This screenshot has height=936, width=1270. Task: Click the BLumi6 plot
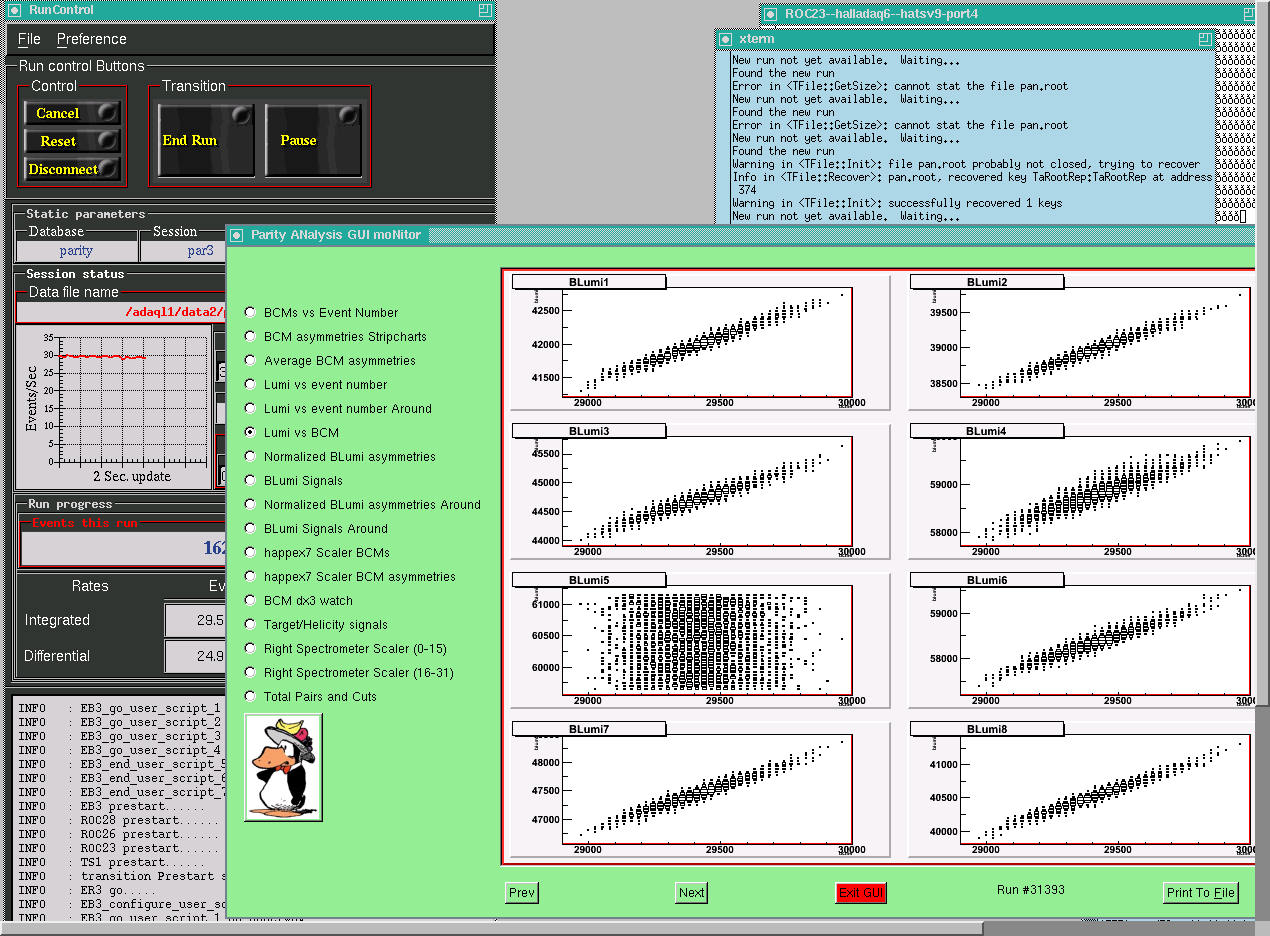click(1081, 639)
